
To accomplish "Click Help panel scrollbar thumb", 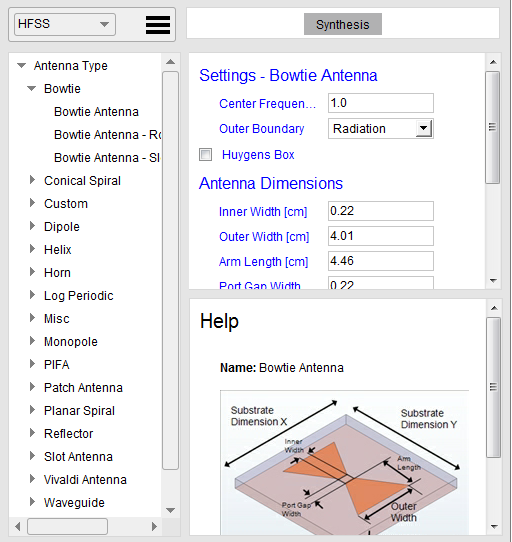I will (x=493, y=387).
